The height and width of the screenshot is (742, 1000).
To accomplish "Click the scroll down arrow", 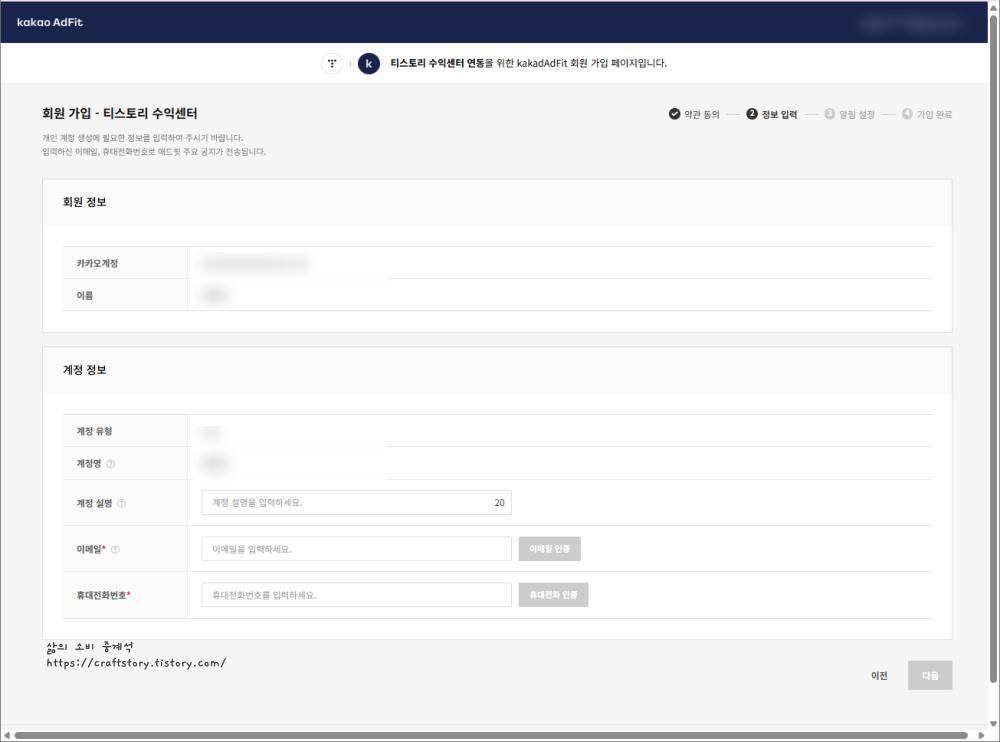I will coord(993,724).
